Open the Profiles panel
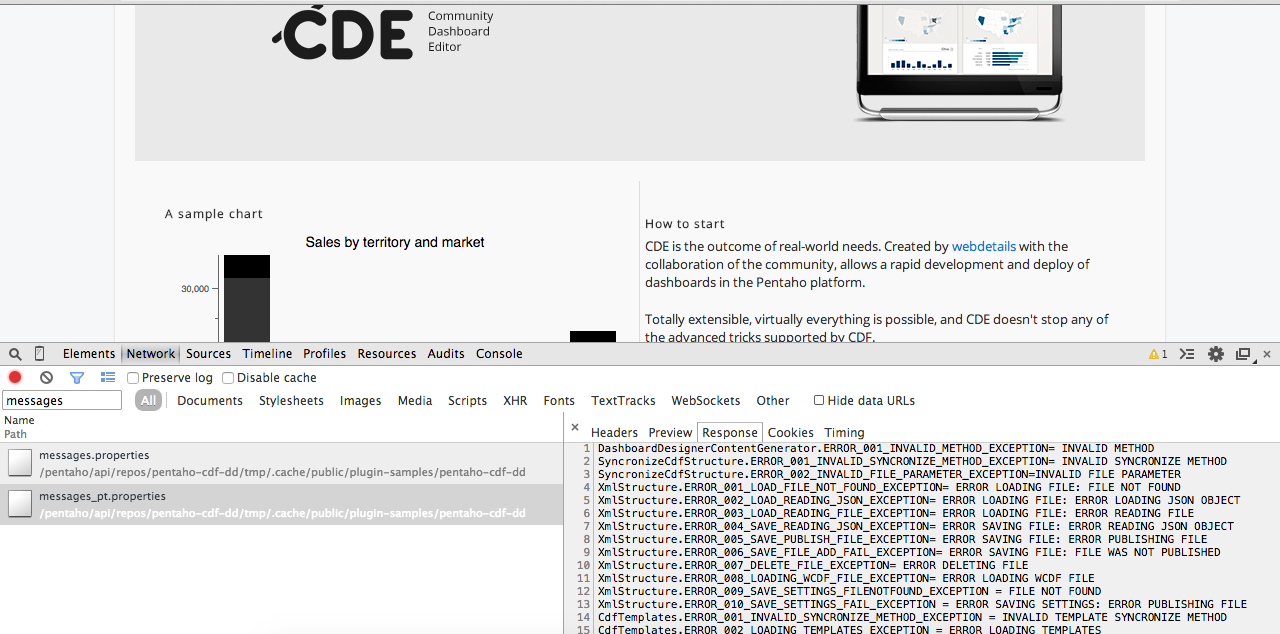 (325, 354)
